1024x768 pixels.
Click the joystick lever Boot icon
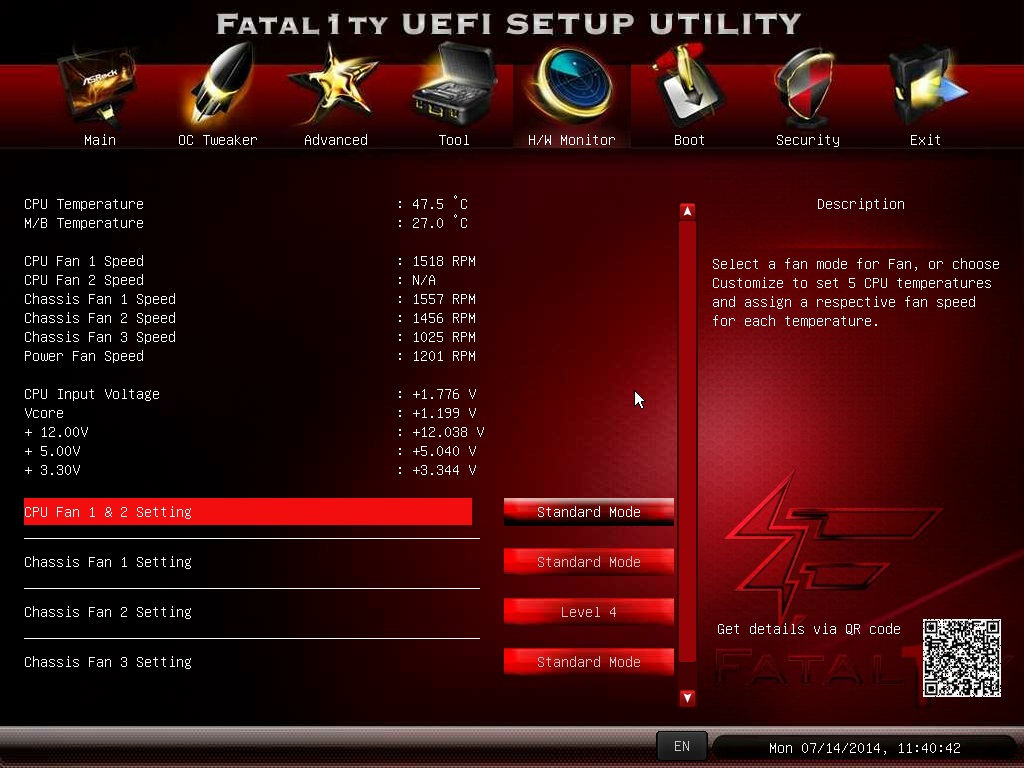click(x=688, y=85)
